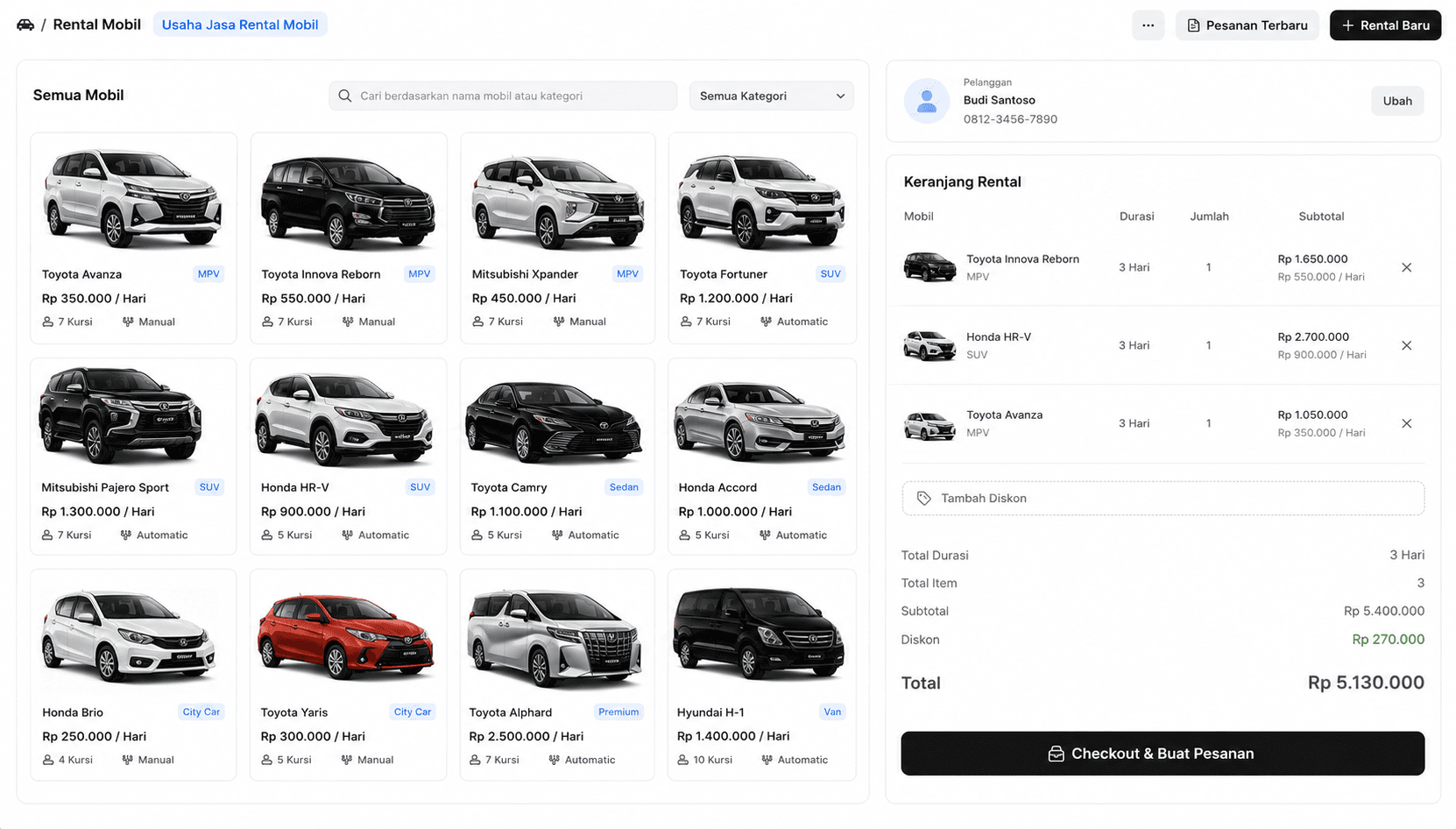The image size is (1456, 829).
Task: Click the search magnifier icon
Action: coord(345,96)
